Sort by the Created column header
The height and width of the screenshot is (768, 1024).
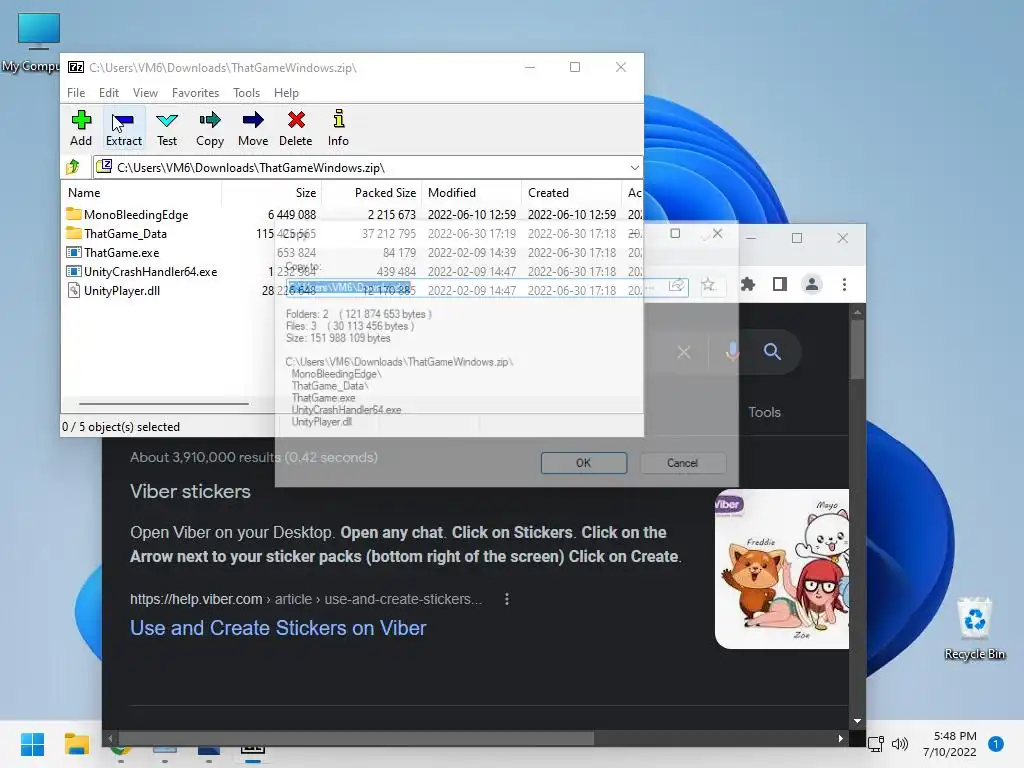coord(571,193)
